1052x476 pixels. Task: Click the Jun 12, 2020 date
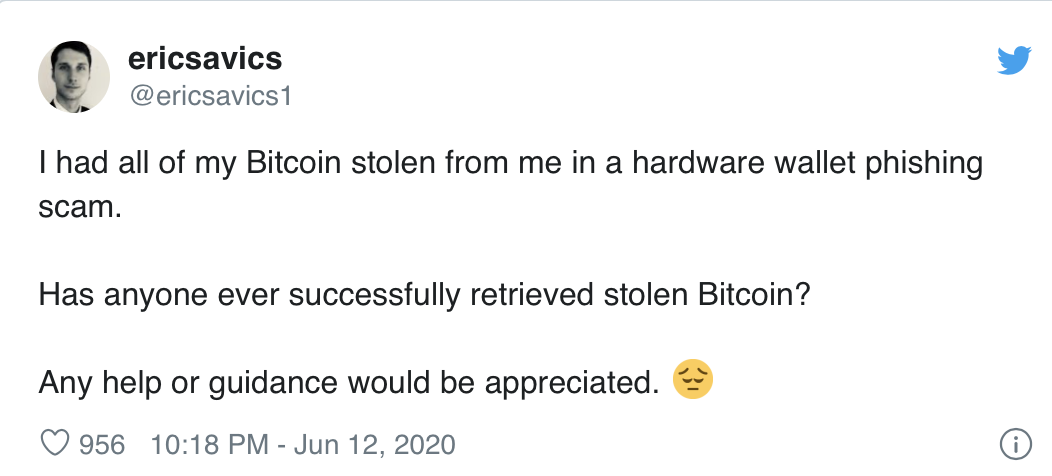click(x=374, y=445)
